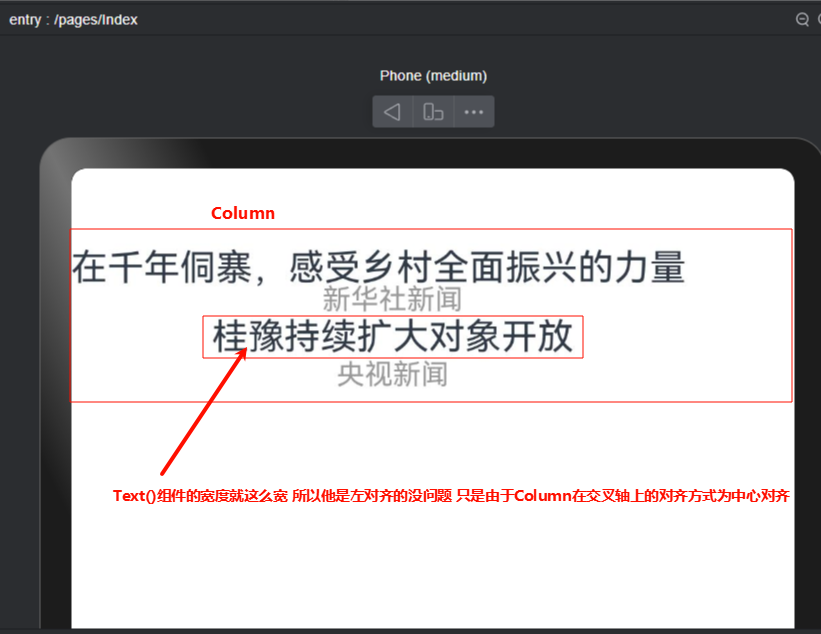The image size is (821, 634).
Task: Click the entry : /pages/Index path text
Action: pyautogui.click(x=74, y=20)
